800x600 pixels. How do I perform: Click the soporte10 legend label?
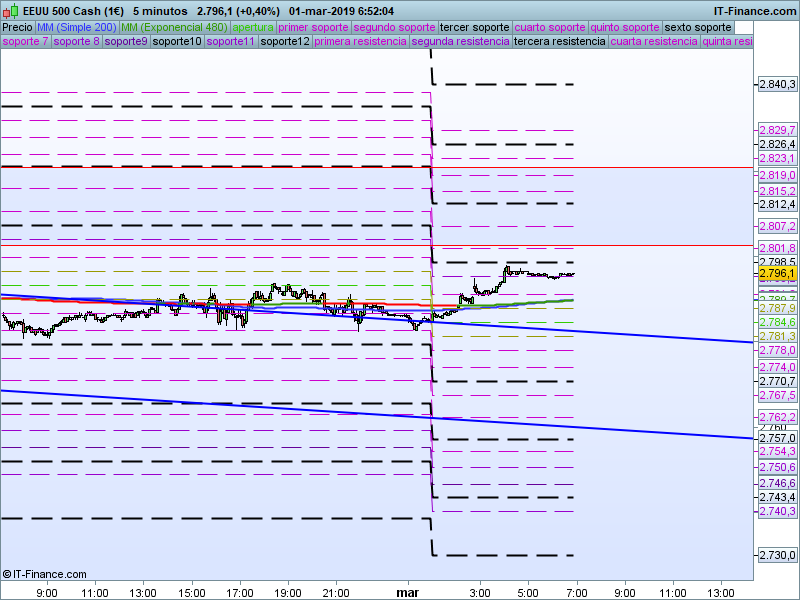[180, 42]
